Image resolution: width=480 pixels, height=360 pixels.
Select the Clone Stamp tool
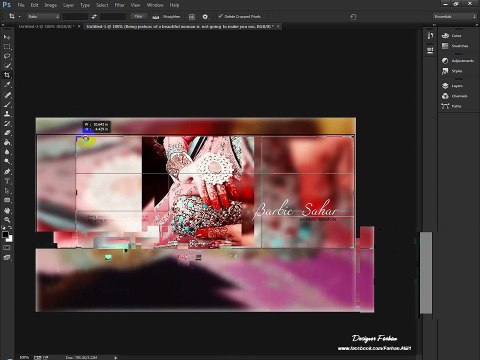7,114
